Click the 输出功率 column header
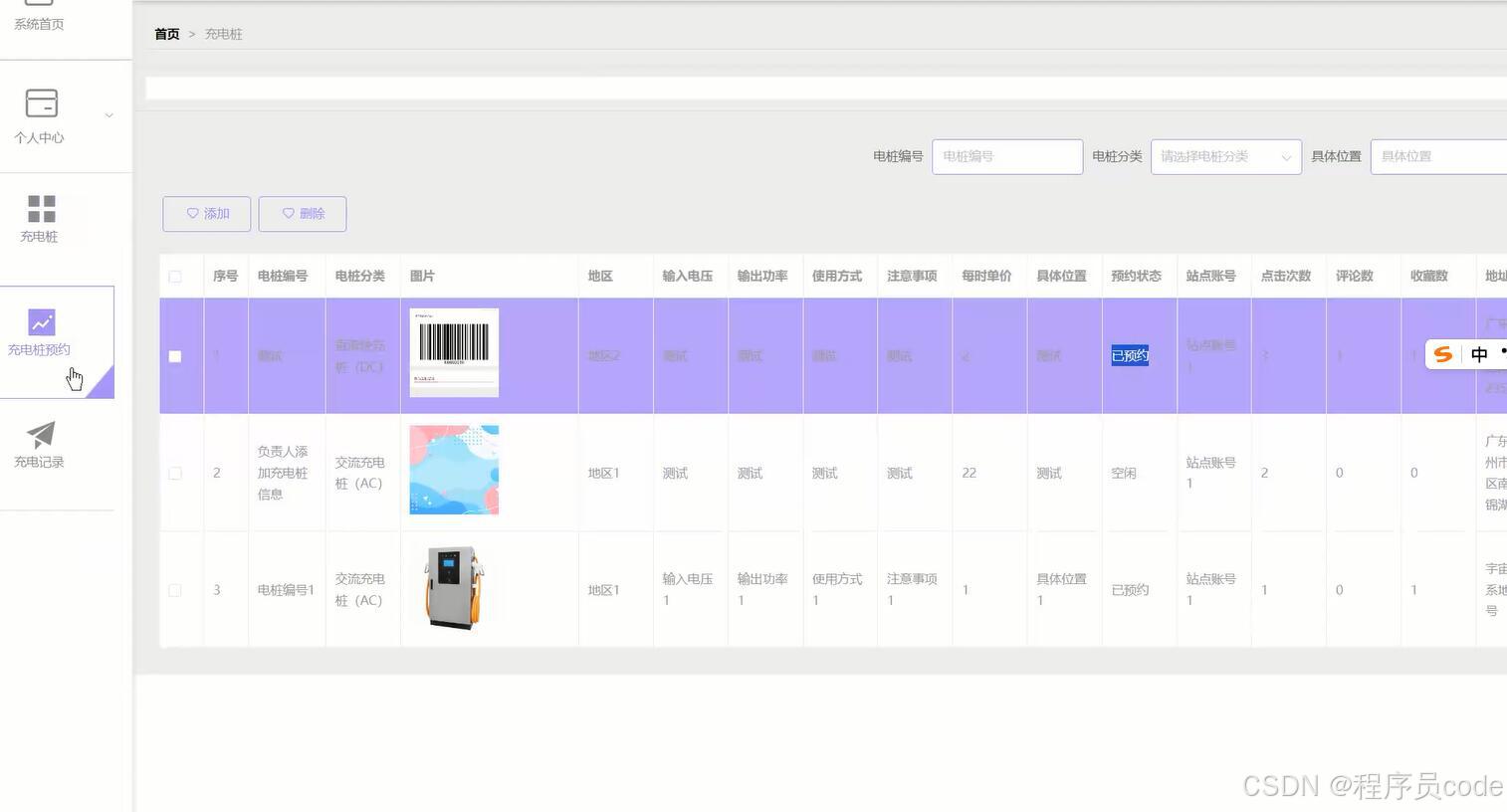1507x812 pixels. 762,276
